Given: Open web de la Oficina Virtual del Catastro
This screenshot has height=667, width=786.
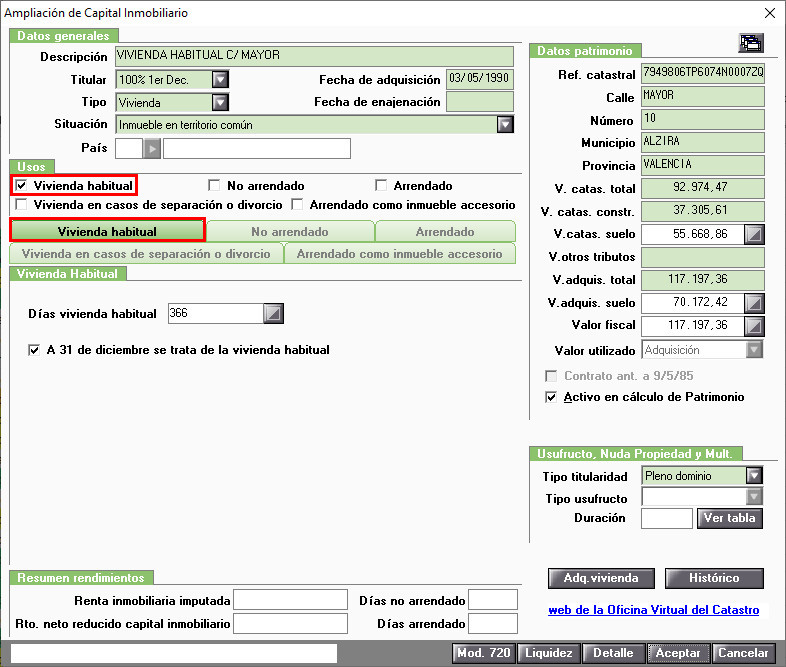Looking at the screenshot, I should pos(654,610).
